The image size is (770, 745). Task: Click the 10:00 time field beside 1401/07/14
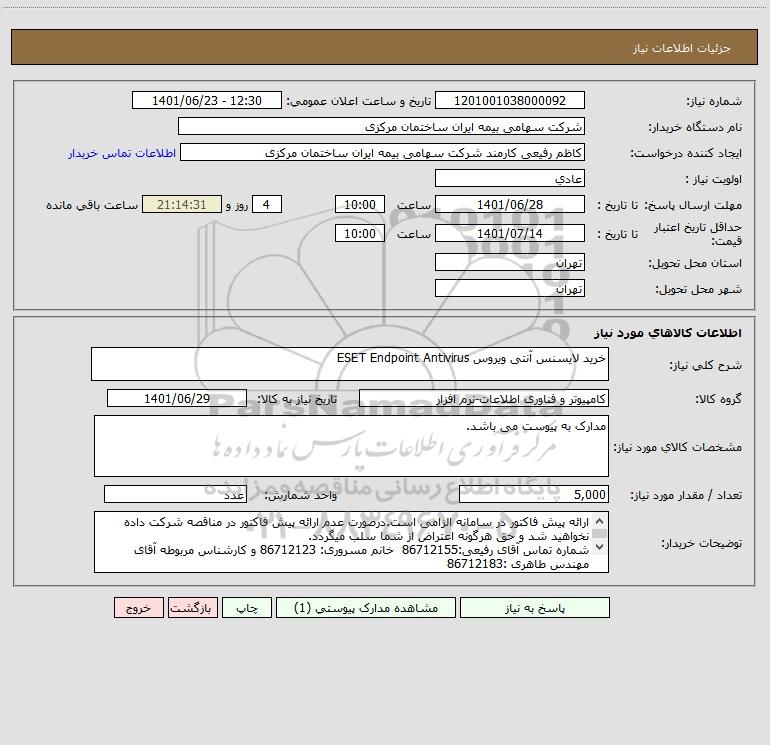point(359,233)
